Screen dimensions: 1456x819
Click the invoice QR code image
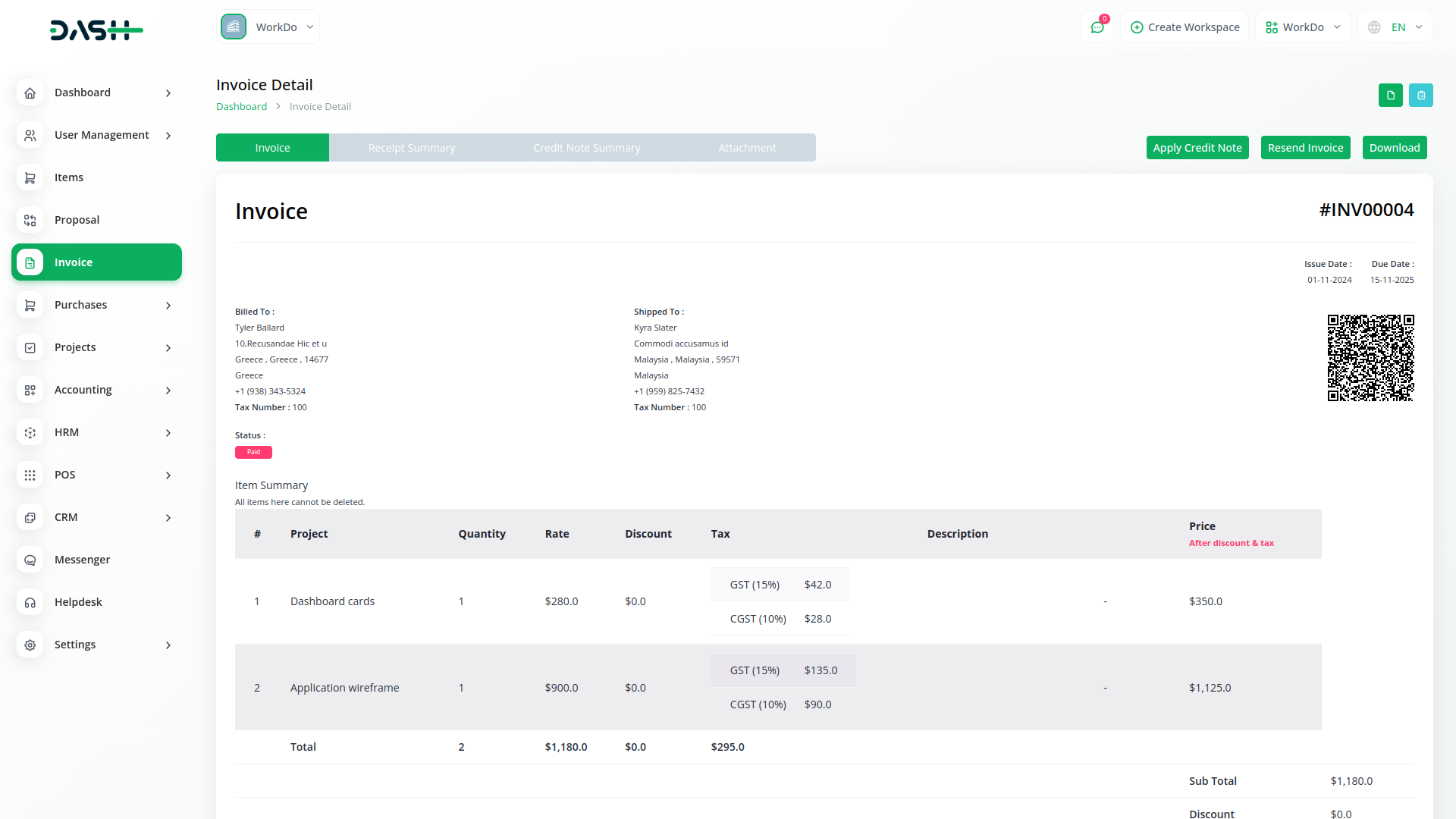1370,357
